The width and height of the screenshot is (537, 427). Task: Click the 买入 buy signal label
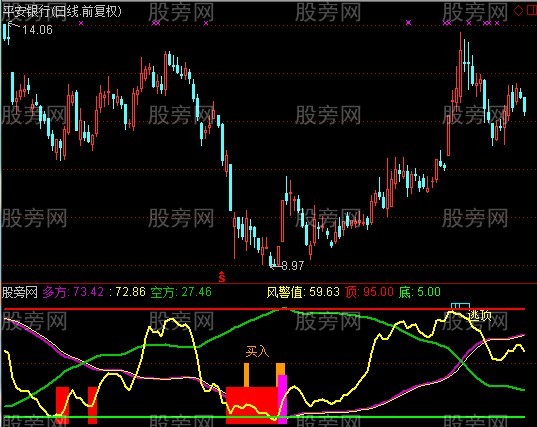point(257,351)
